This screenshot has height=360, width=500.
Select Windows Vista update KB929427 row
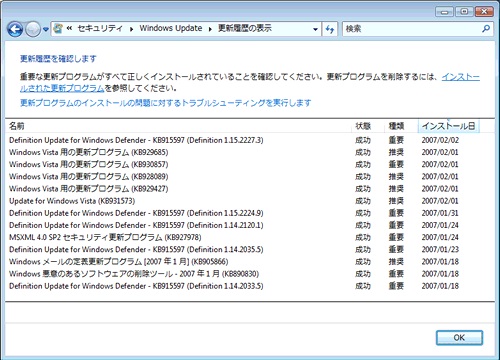250,189
